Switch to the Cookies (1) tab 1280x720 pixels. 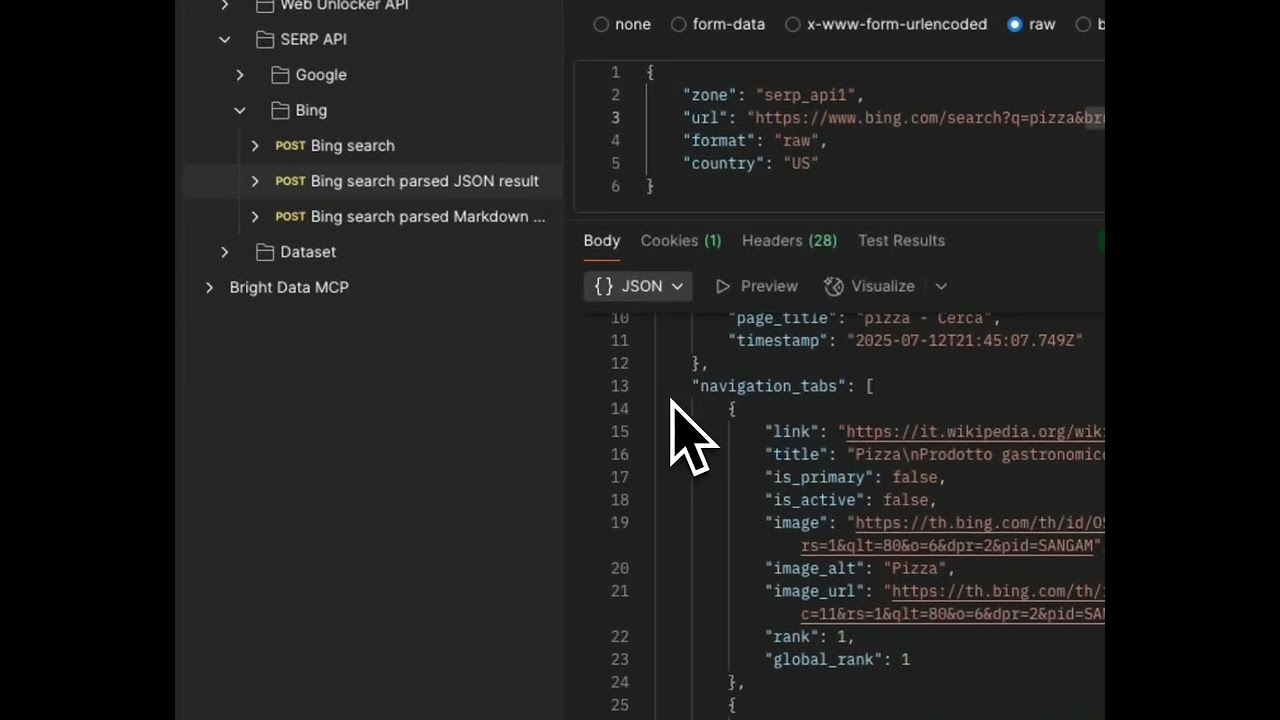(681, 241)
